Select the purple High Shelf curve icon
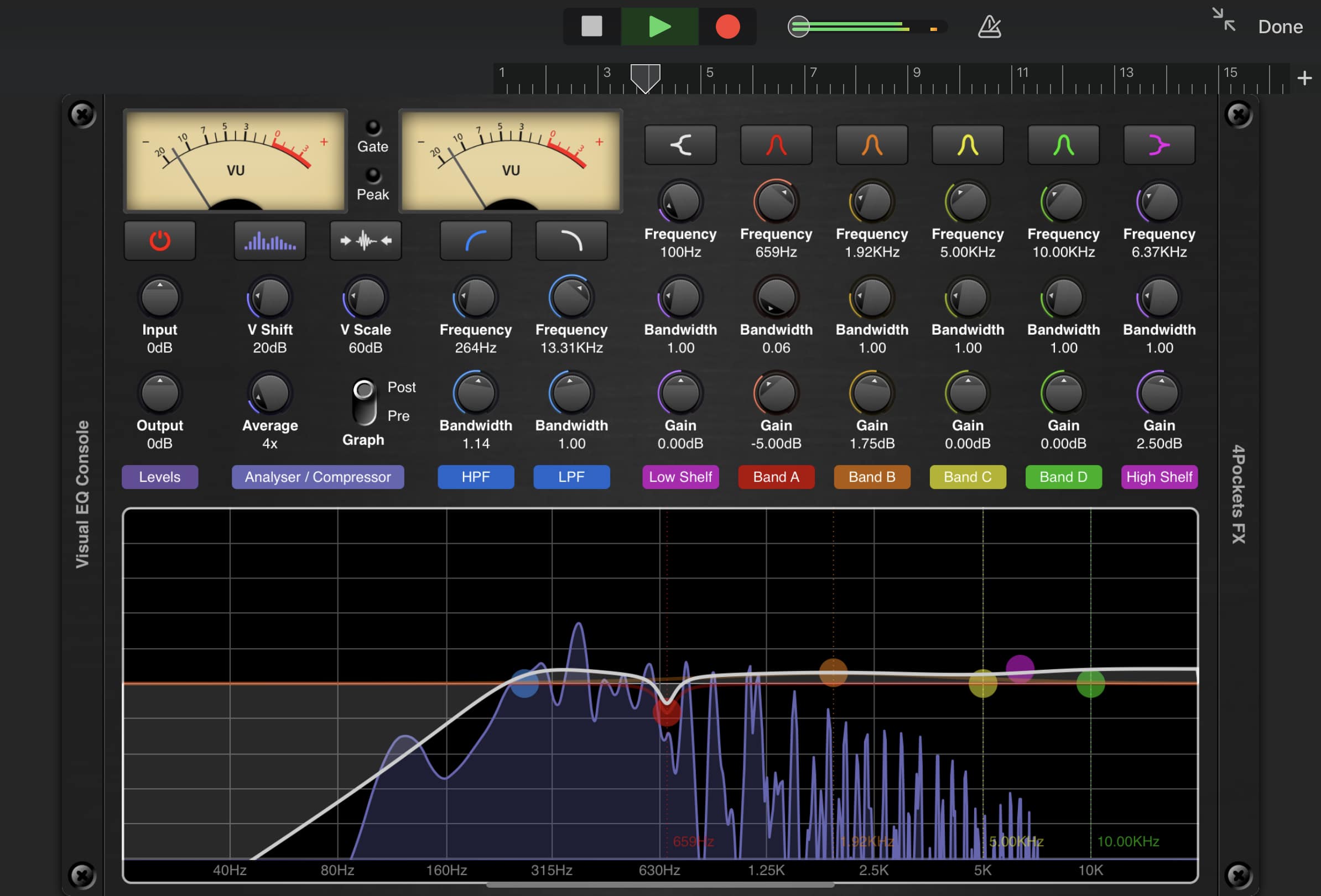The image size is (1321, 896). pyautogui.click(x=1159, y=144)
